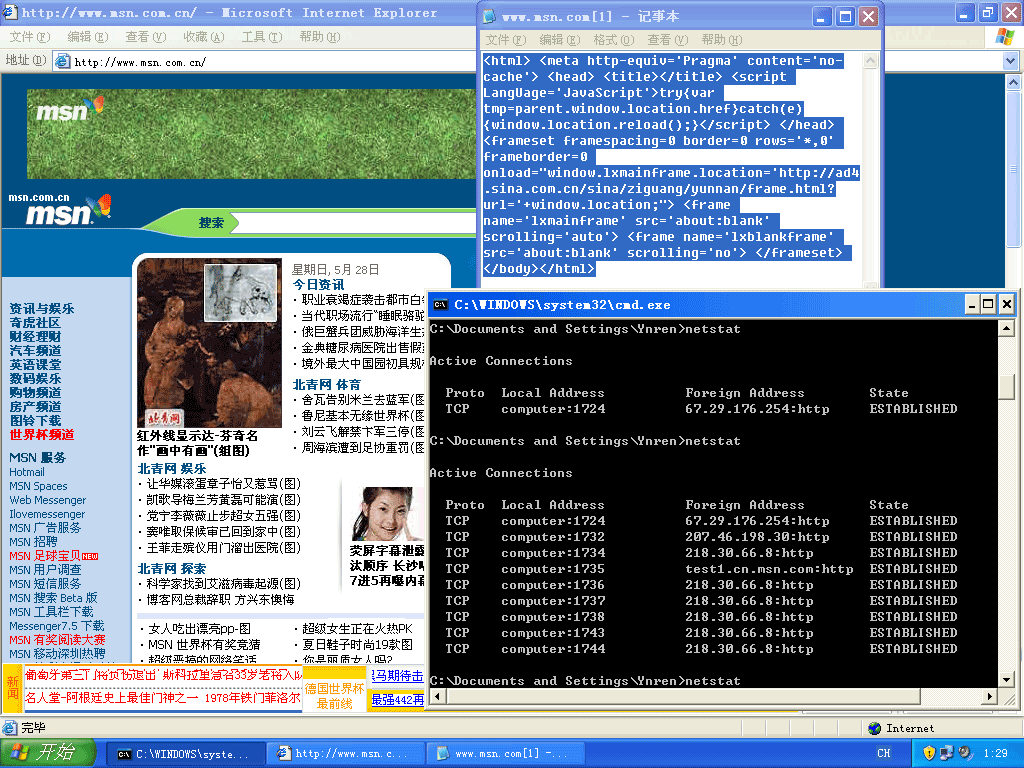
Task: Open the 汽车频道 link
Action: [35, 351]
